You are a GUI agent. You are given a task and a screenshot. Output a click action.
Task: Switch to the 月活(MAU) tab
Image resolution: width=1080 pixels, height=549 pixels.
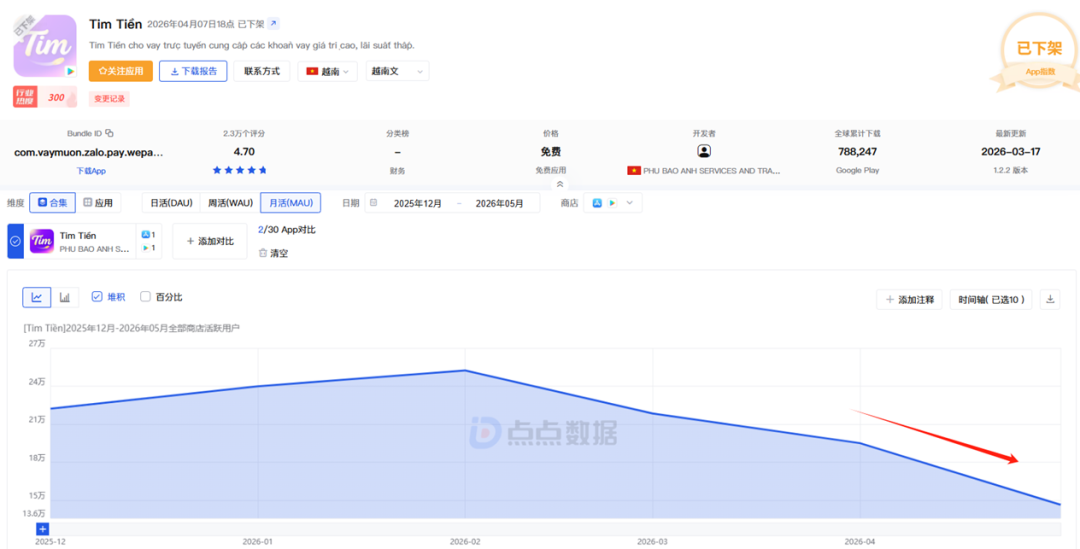pos(290,203)
